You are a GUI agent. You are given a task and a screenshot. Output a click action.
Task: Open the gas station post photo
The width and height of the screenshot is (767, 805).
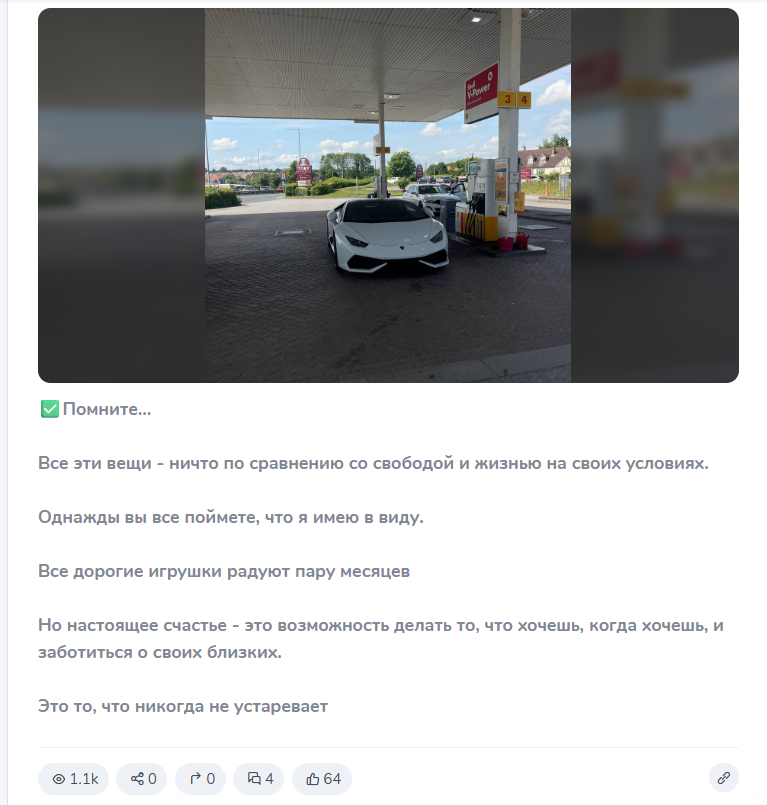point(388,195)
